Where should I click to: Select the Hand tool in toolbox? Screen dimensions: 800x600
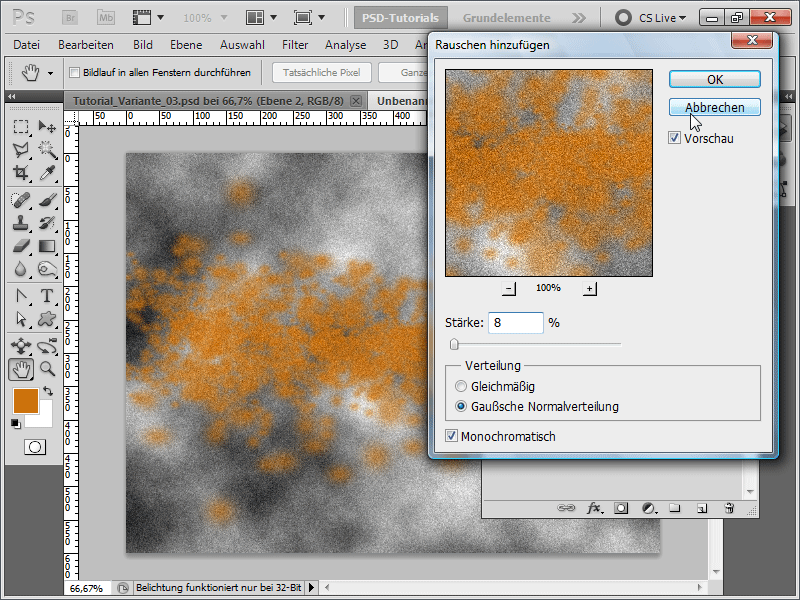pyautogui.click(x=21, y=369)
